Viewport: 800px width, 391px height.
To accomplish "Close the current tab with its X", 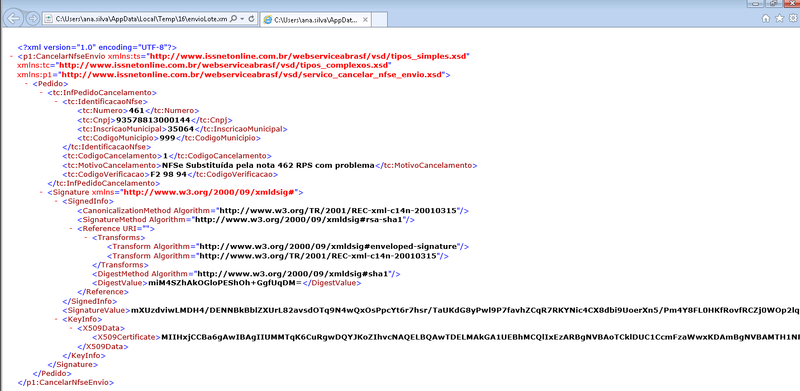I will click(365, 20).
